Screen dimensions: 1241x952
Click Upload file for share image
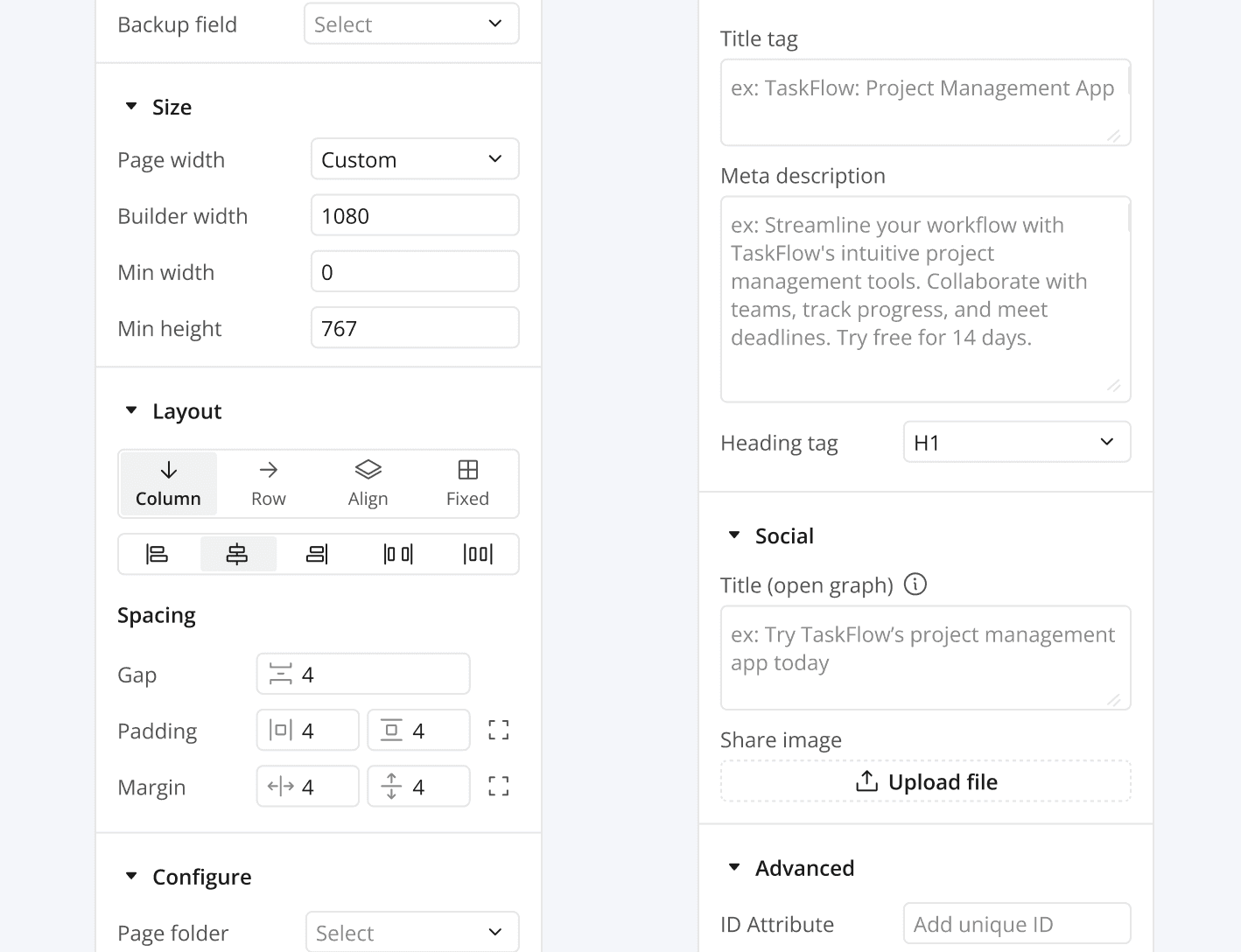click(x=925, y=781)
